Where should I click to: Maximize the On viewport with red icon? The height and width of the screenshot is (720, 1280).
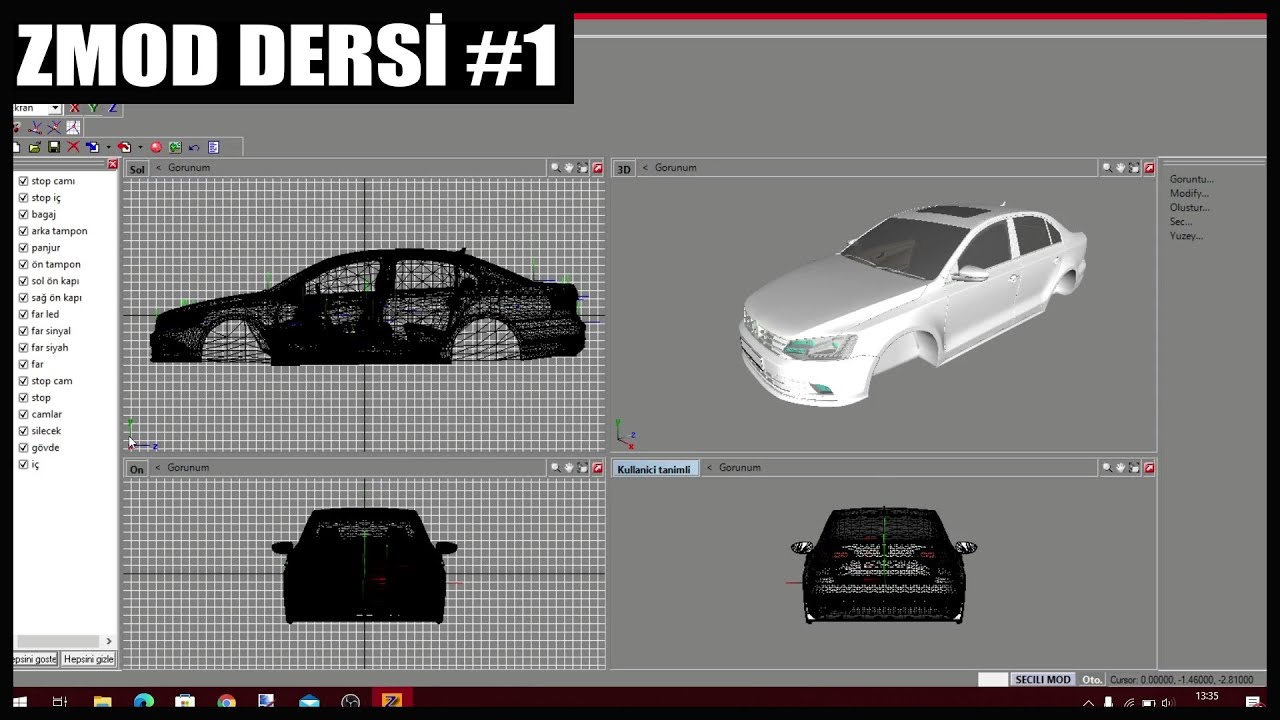point(598,468)
